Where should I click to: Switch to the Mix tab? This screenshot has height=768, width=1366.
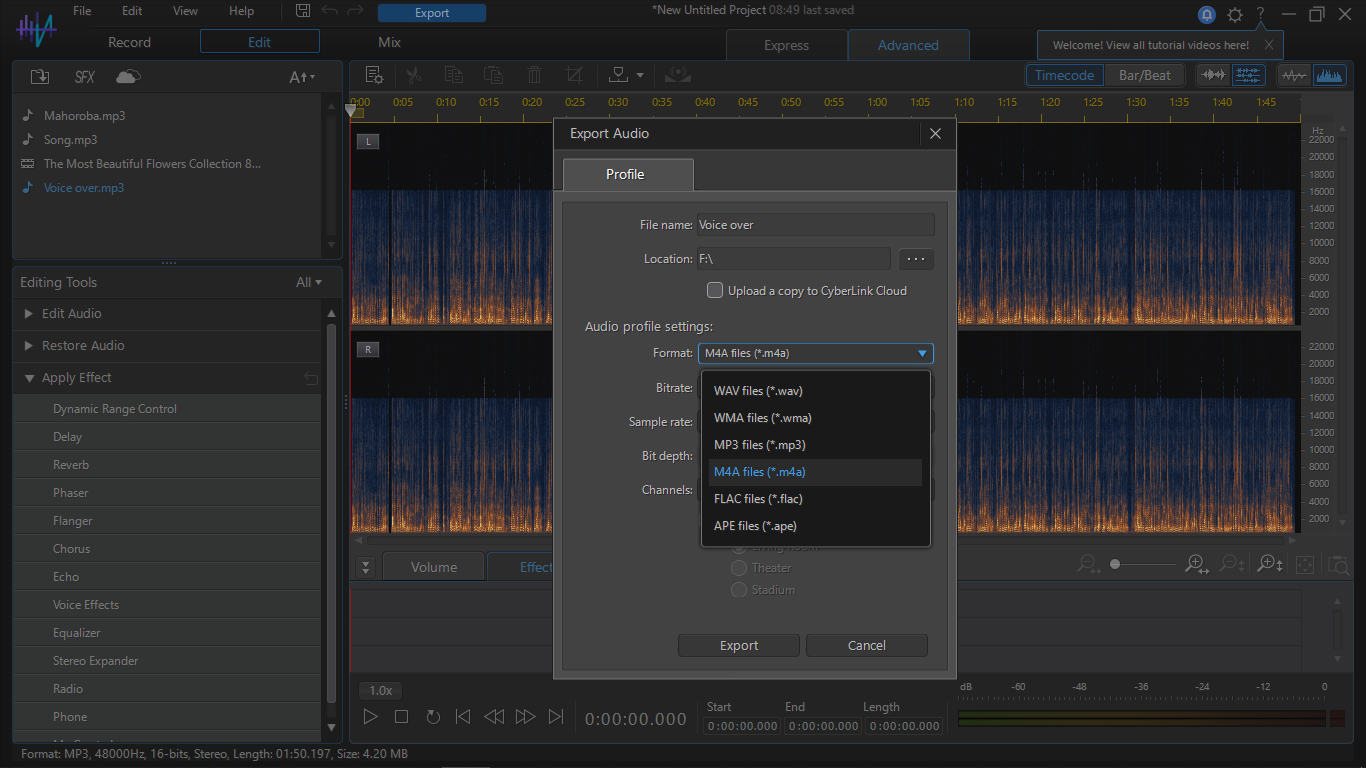(389, 42)
